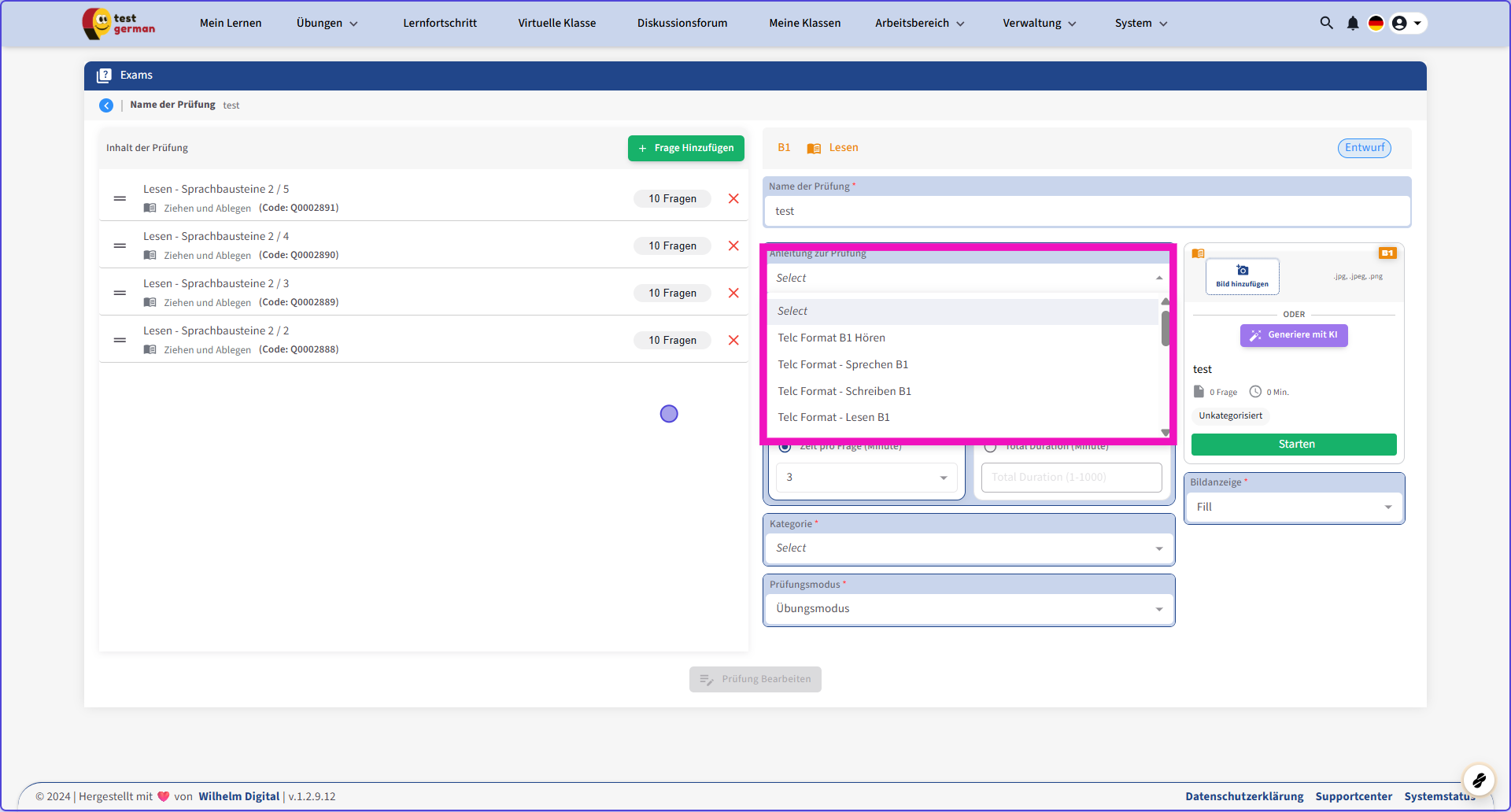Open the Bildanzeige Fill dropdown
This screenshot has width=1511, height=812.
click(1293, 507)
